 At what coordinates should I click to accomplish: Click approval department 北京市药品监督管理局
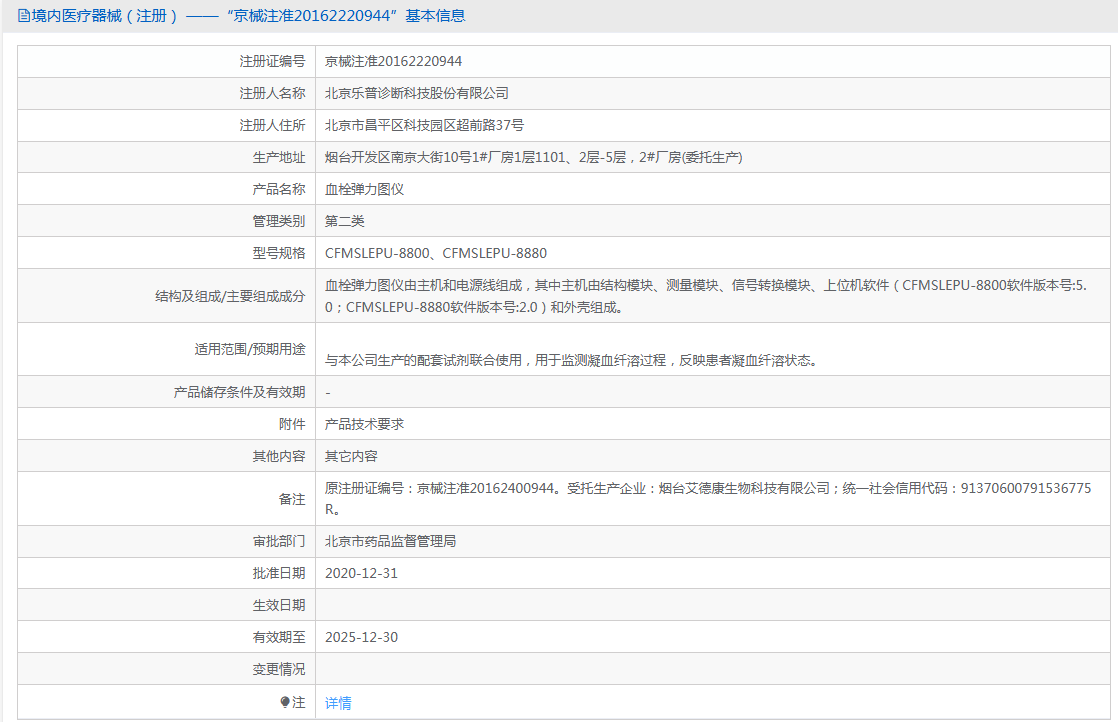pyautogui.click(x=391, y=542)
